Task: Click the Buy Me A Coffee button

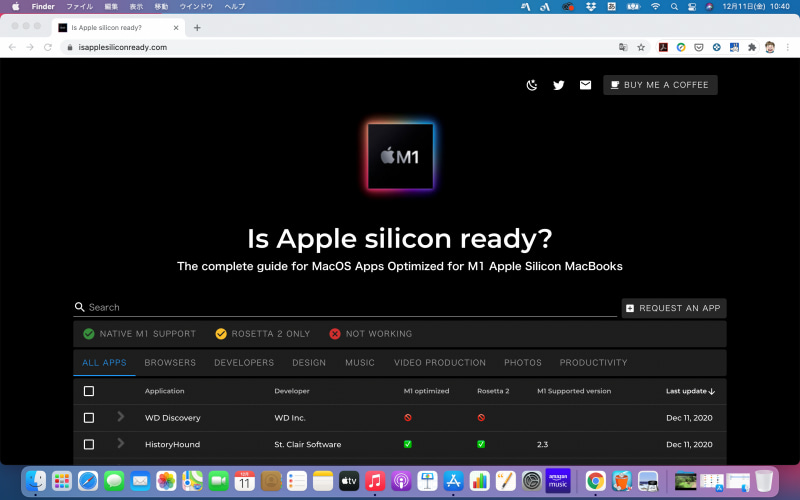Action: [660, 85]
